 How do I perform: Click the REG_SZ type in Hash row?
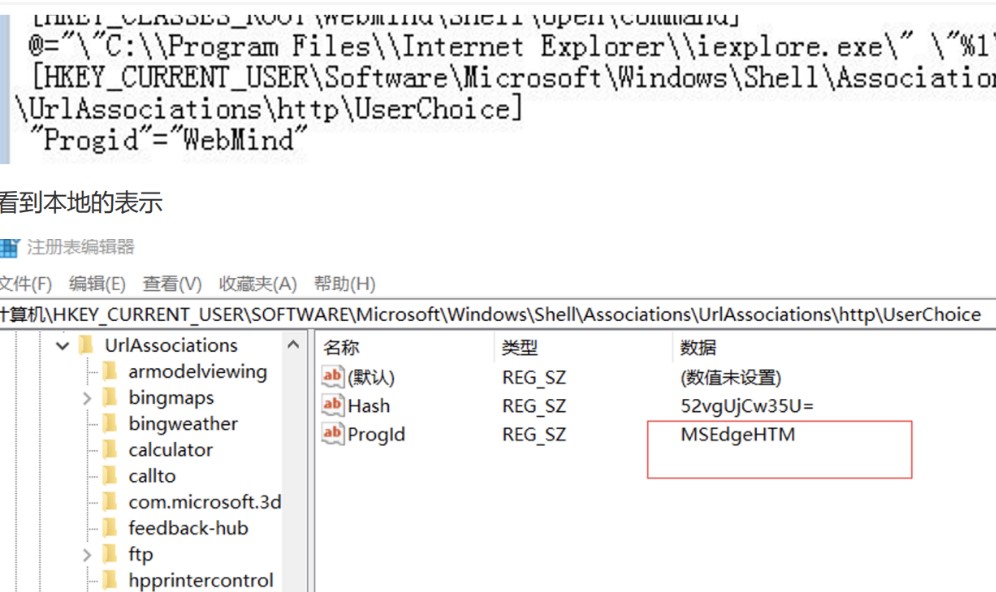(534, 406)
